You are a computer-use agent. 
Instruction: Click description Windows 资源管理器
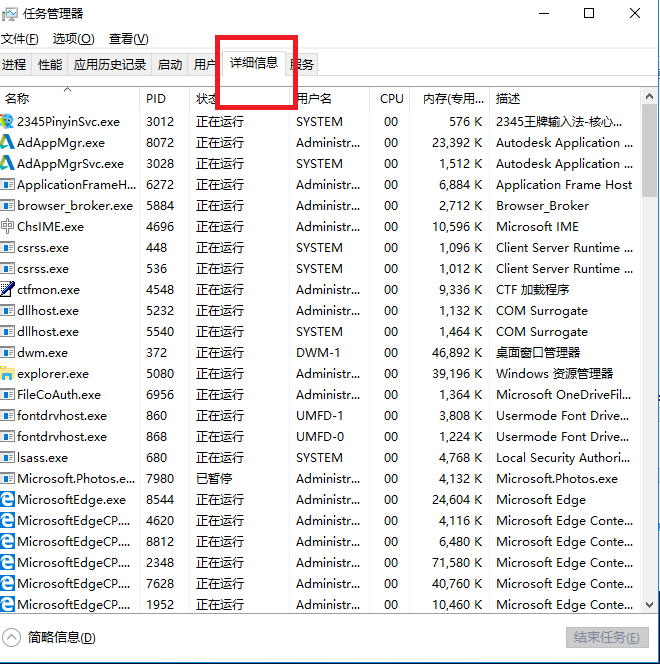point(555,374)
